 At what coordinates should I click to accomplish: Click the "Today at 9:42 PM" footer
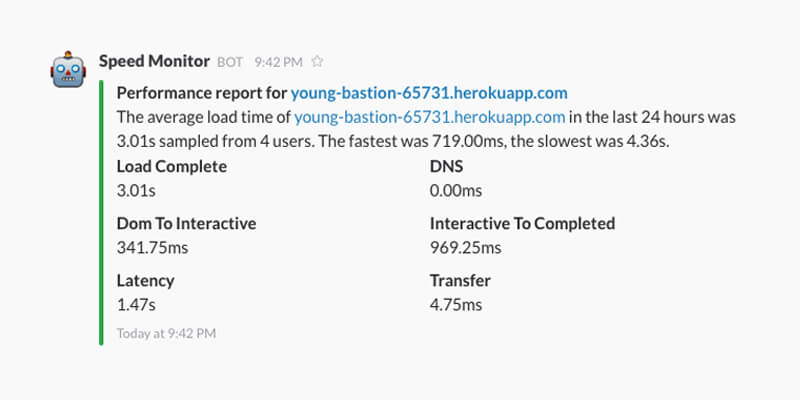[166, 332]
